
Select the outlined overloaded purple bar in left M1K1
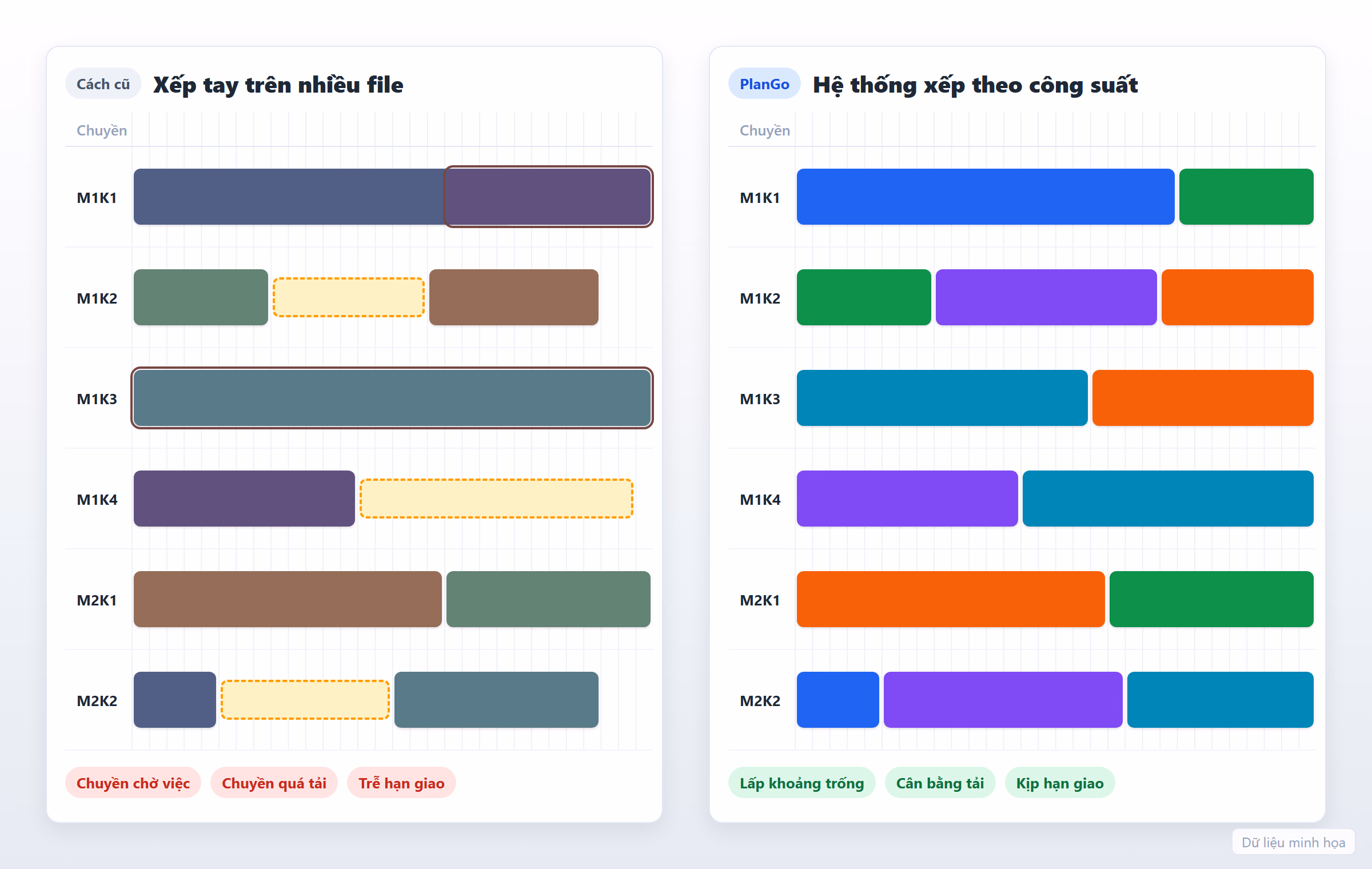tap(548, 197)
